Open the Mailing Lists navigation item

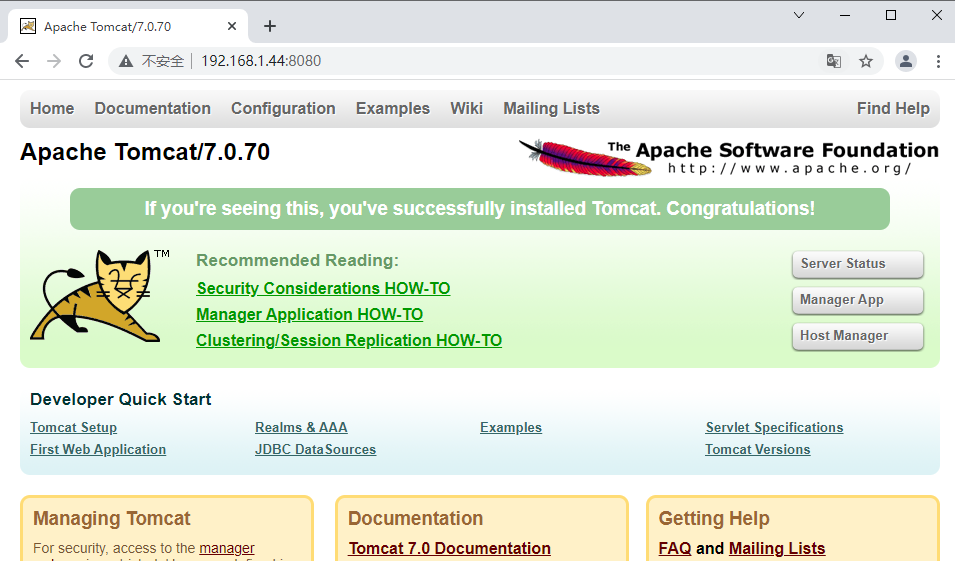pos(551,108)
